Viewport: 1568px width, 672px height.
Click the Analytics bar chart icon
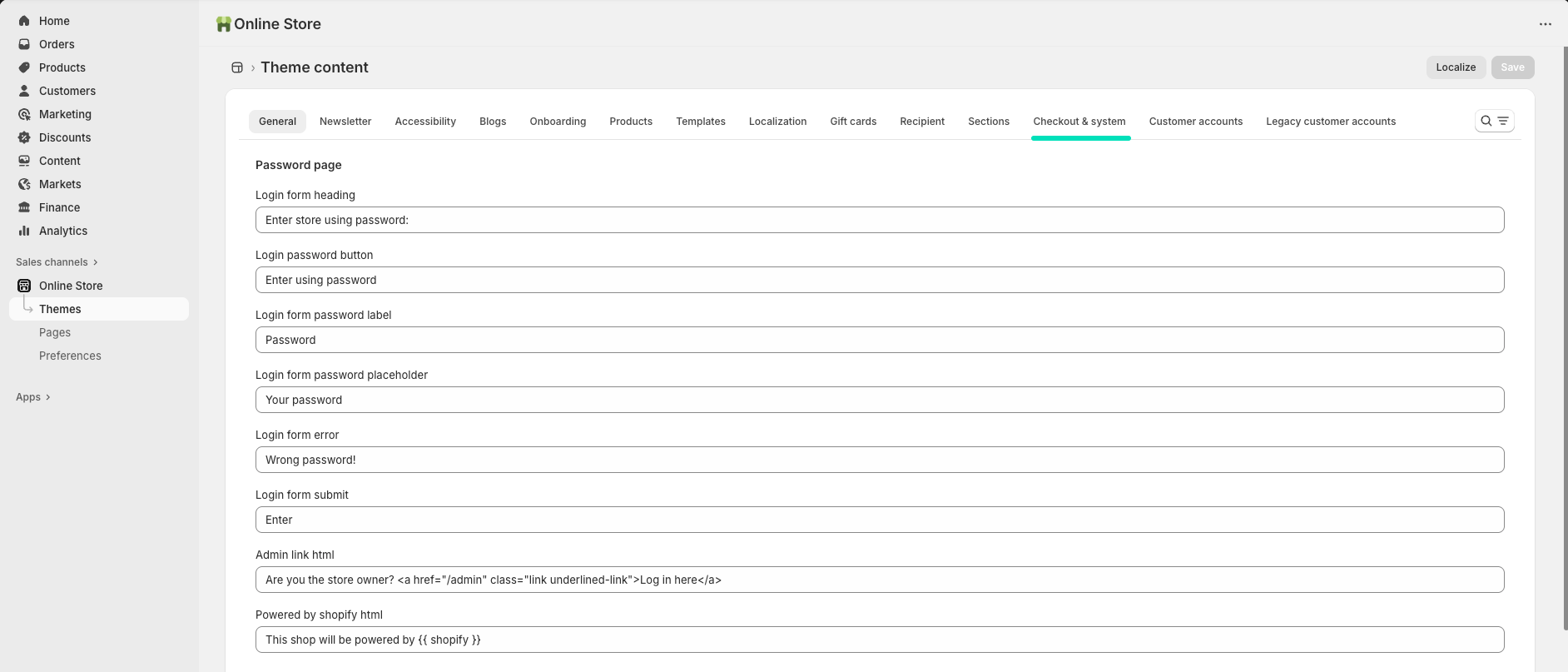click(x=24, y=231)
